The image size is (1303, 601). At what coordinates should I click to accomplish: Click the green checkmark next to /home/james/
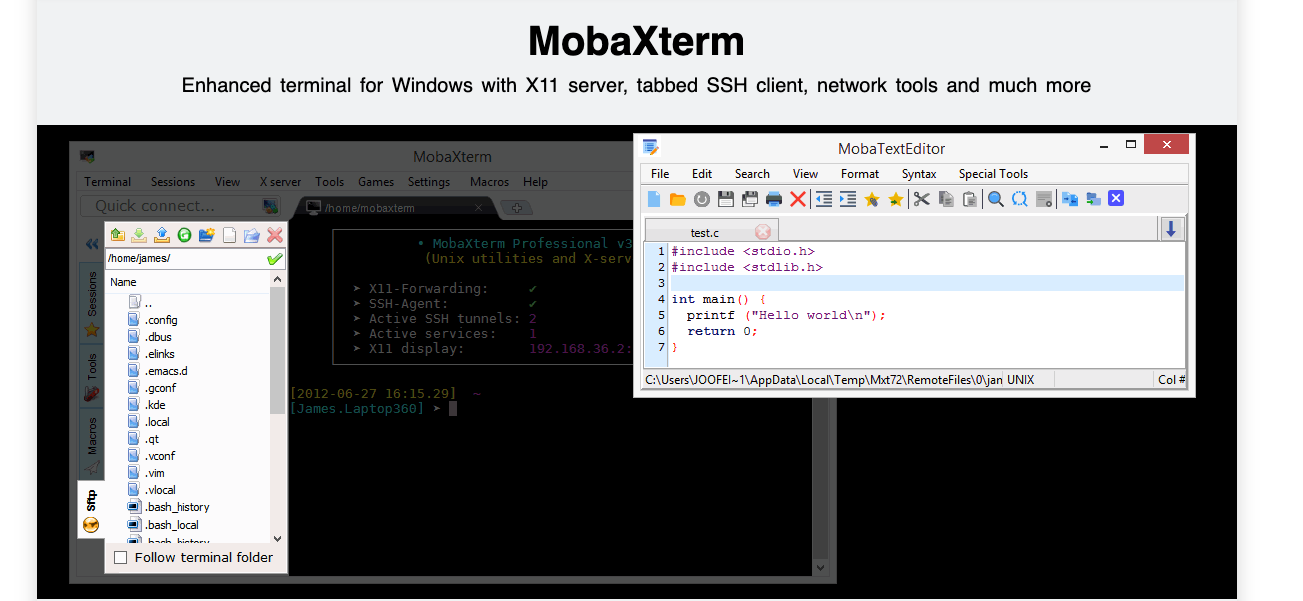pos(275,259)
